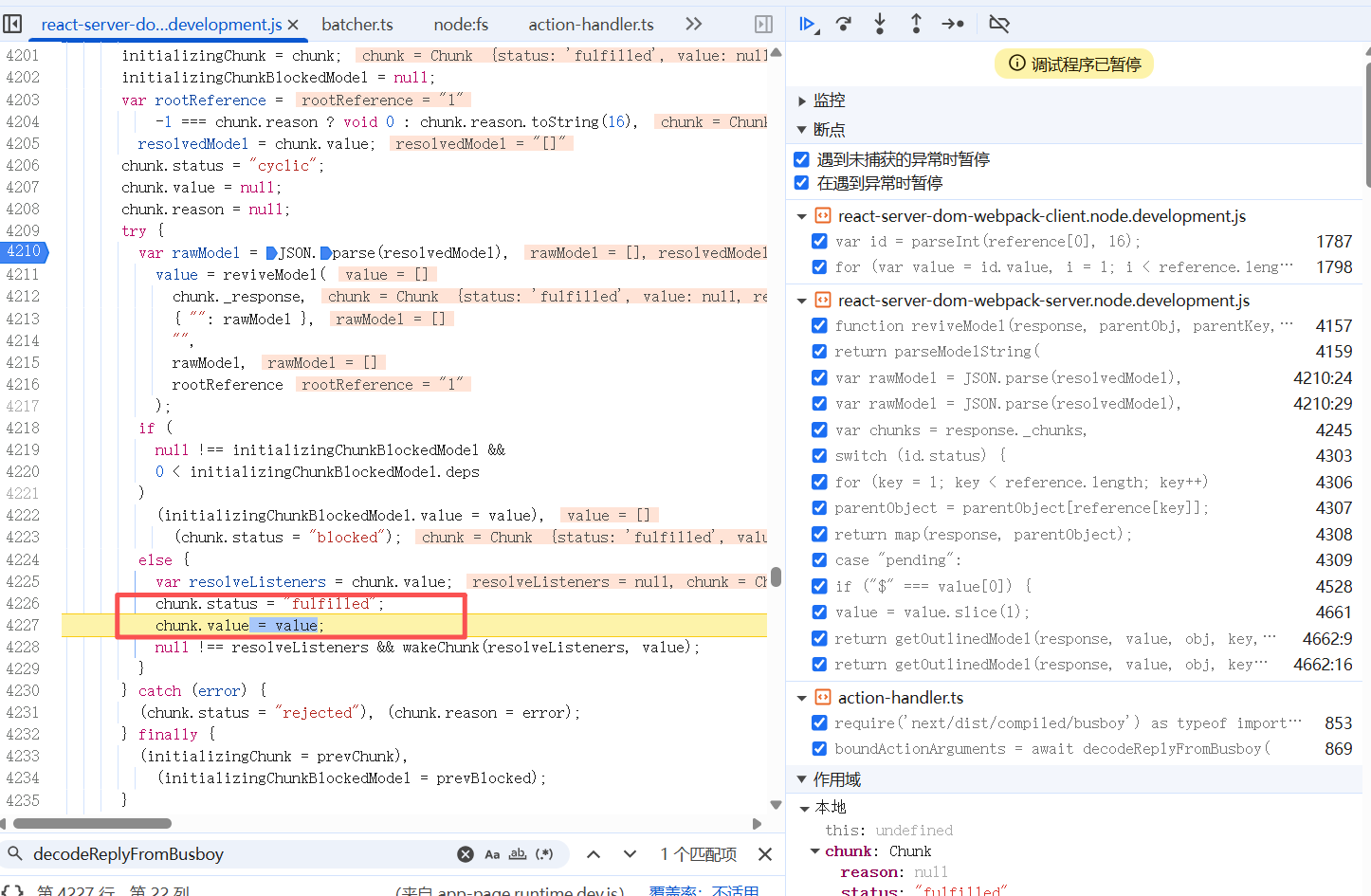This screenshot has height=896, width=1371.
Task: Resume script execution
Action: (807, 25)
